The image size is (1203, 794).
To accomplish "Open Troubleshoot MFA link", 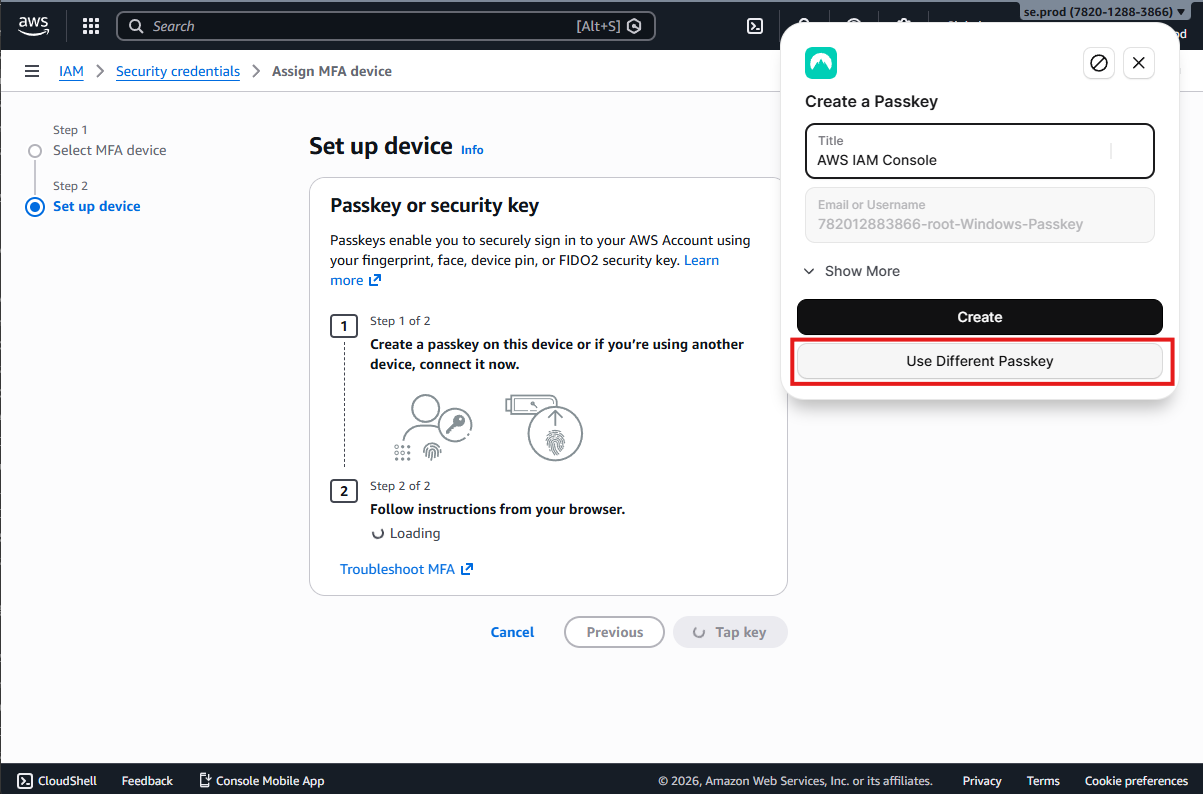I will (397, 569).
